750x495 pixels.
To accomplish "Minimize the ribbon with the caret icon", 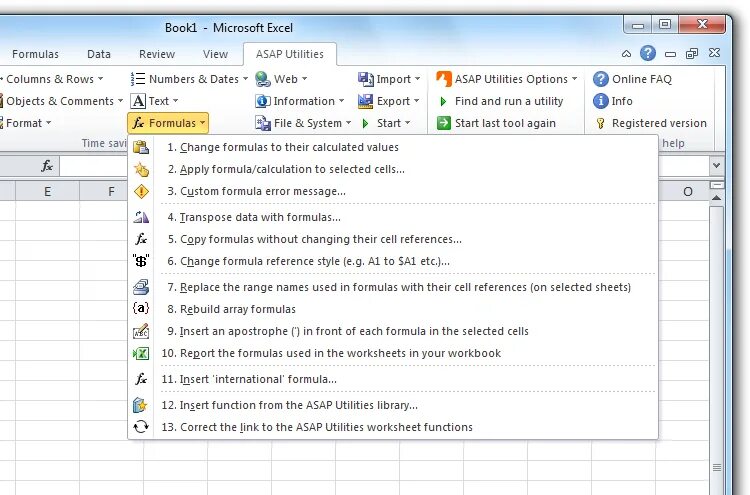I will [626, 54].
